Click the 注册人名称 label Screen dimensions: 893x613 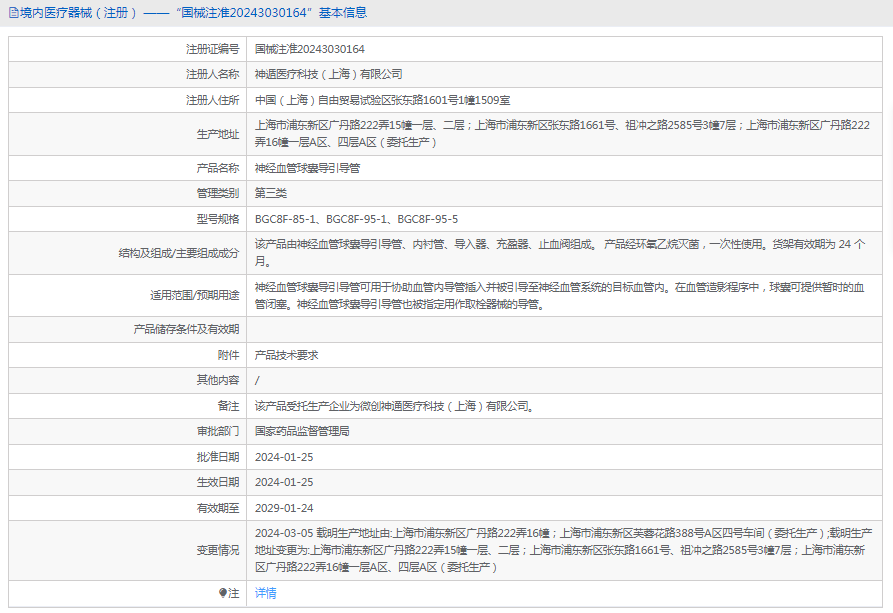coord(212,74)
